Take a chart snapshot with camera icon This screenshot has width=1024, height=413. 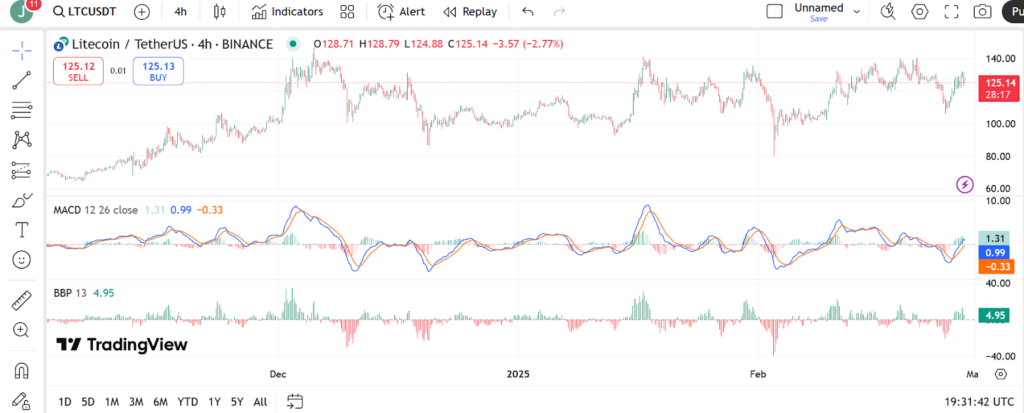(x=982, y=11)
